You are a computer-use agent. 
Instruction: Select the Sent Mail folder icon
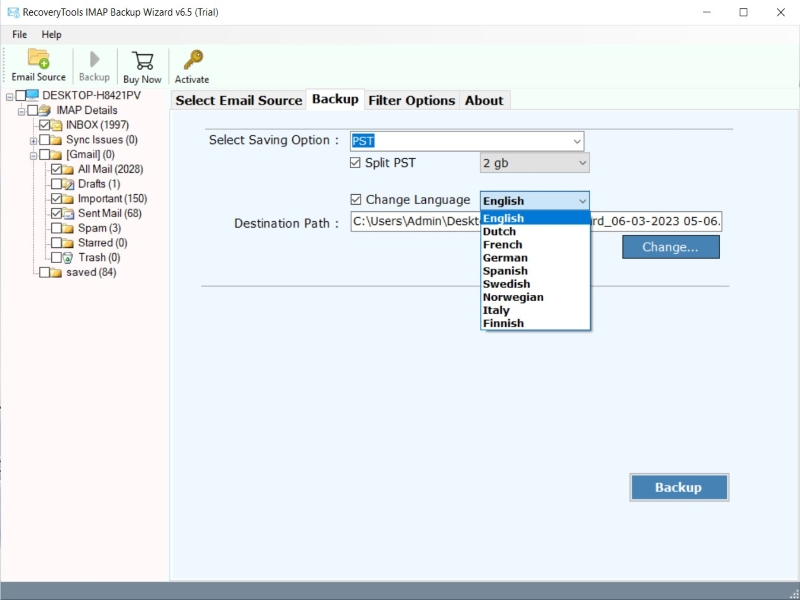[x=68, y=214]
